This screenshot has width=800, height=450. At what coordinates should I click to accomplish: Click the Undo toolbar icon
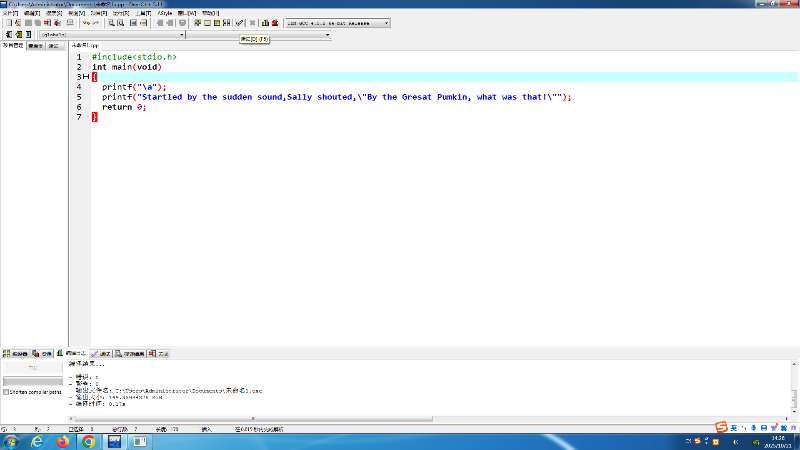[86, 23]
